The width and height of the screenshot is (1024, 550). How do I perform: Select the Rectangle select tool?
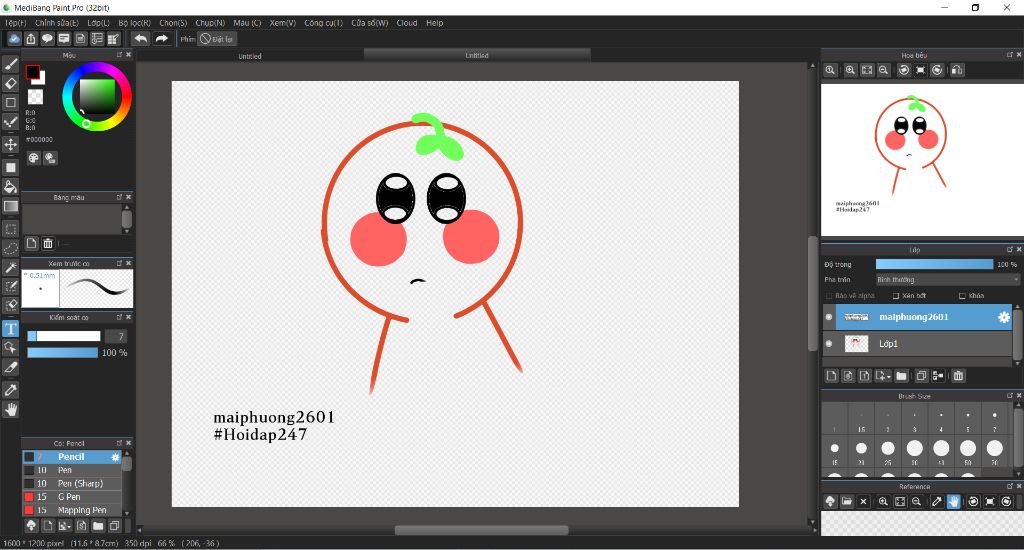10,229
